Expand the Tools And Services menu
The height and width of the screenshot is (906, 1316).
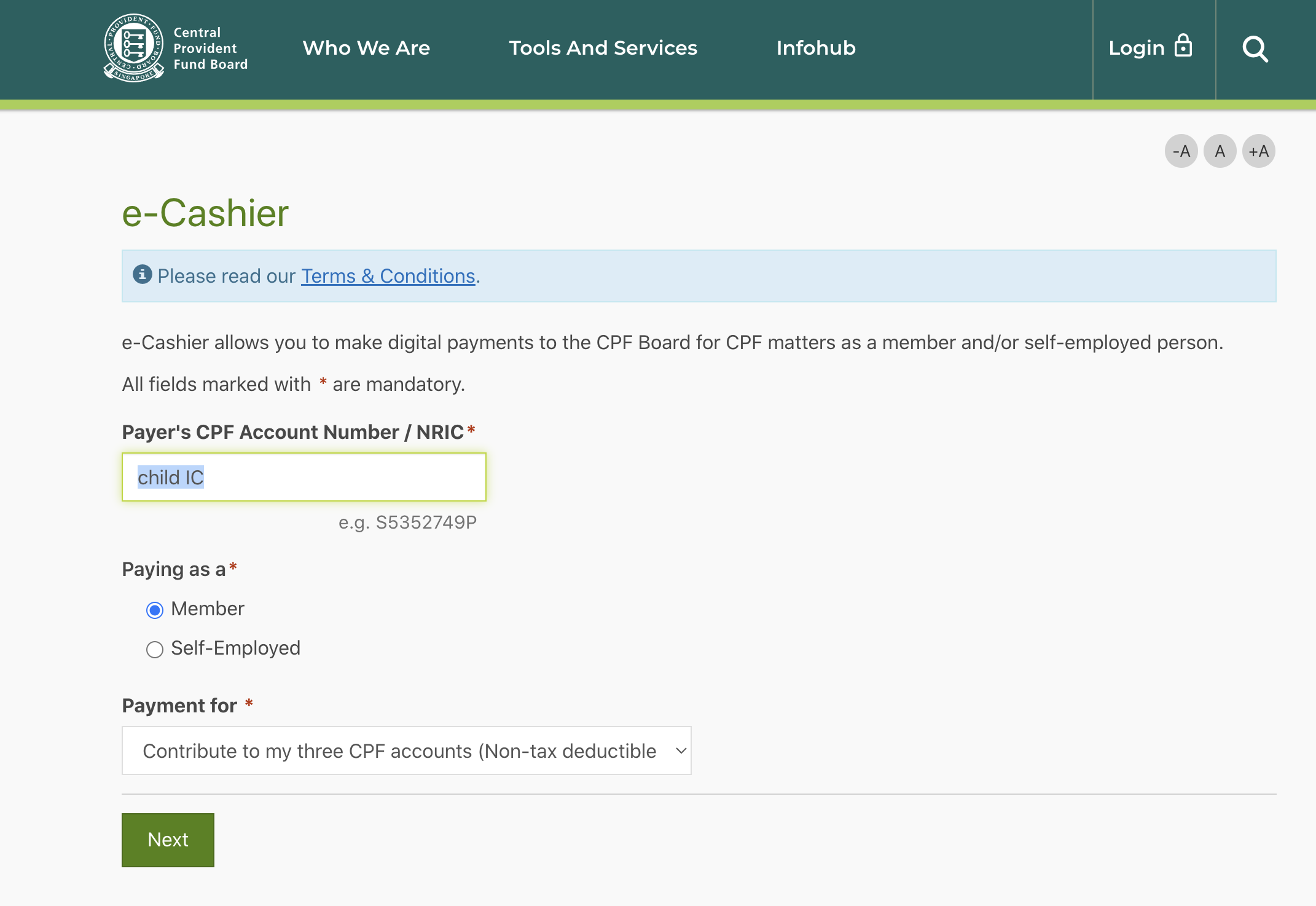(603, 48)
